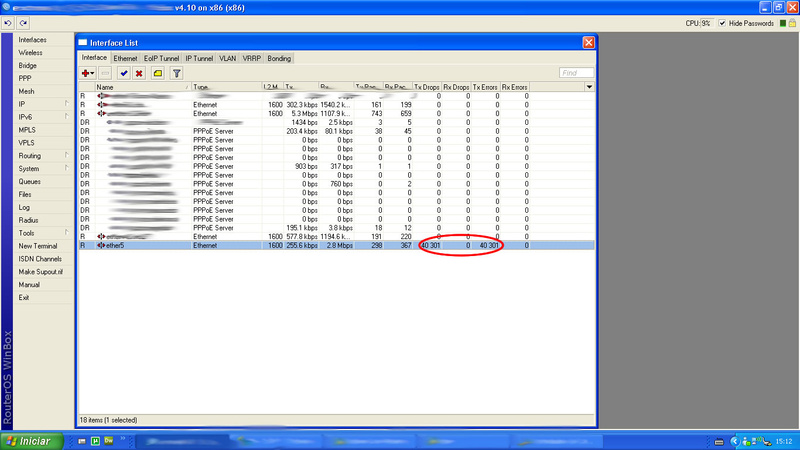Expand the add interface dropdown arrow
This screenshot has height=450, width=800.
pos(92,73)
